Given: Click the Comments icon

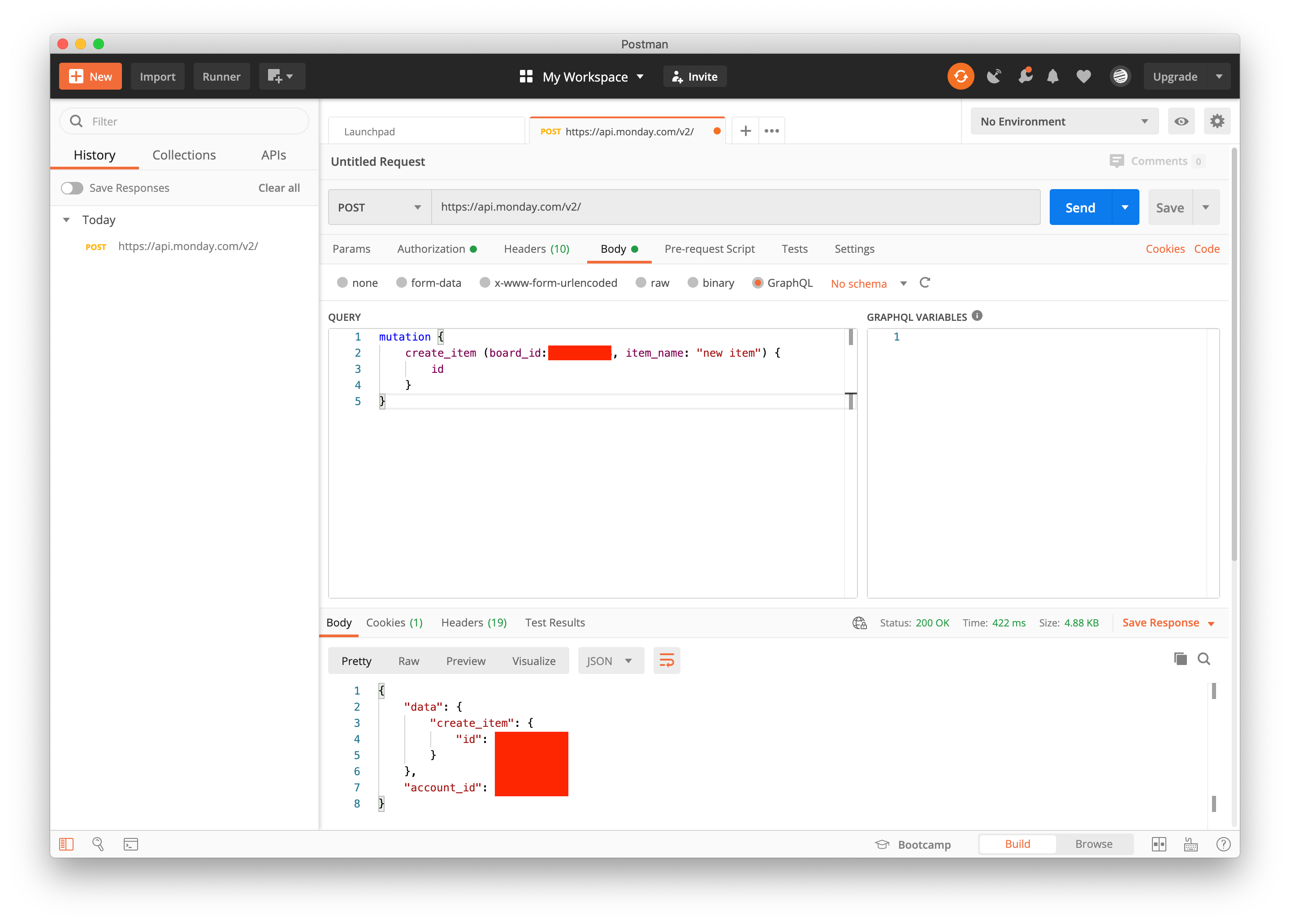Looking at the screenshot, I should [x=1116, y=161].
